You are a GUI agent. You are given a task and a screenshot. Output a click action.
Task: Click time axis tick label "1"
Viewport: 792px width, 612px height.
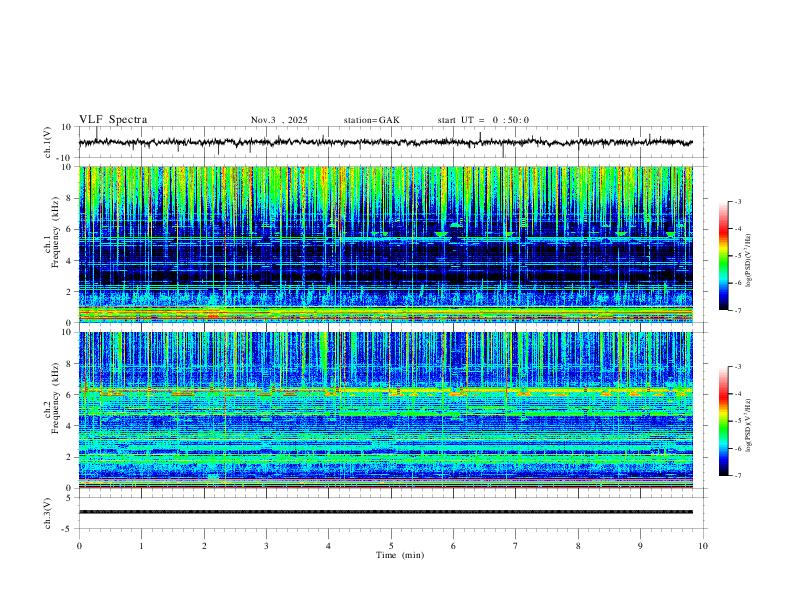pyautogui.click(x=141, y=546)
